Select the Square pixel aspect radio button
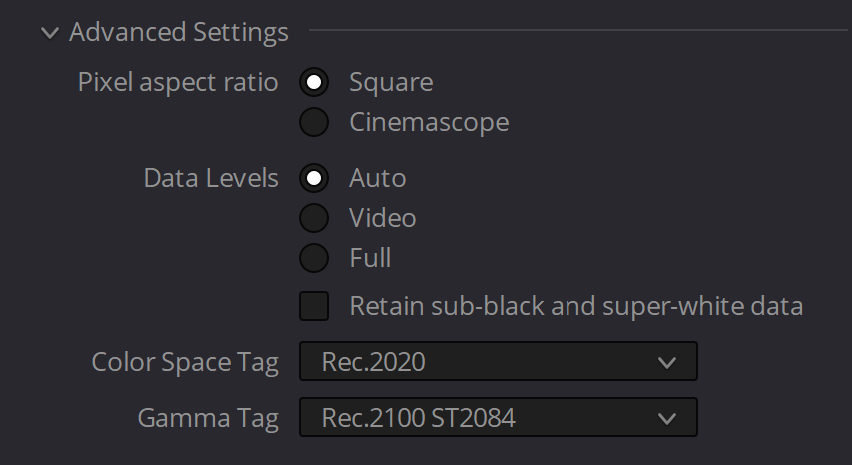Screen dimensions: 852x465 tap(314, 82)
